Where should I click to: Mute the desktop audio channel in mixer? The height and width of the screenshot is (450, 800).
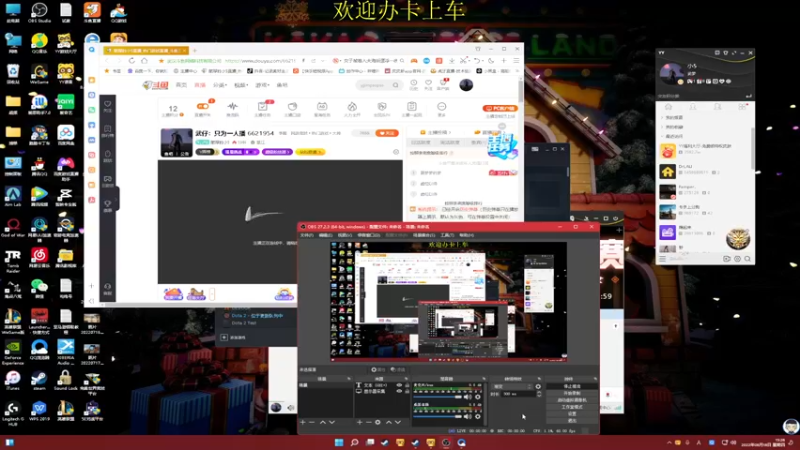click(x=467, y=416)
